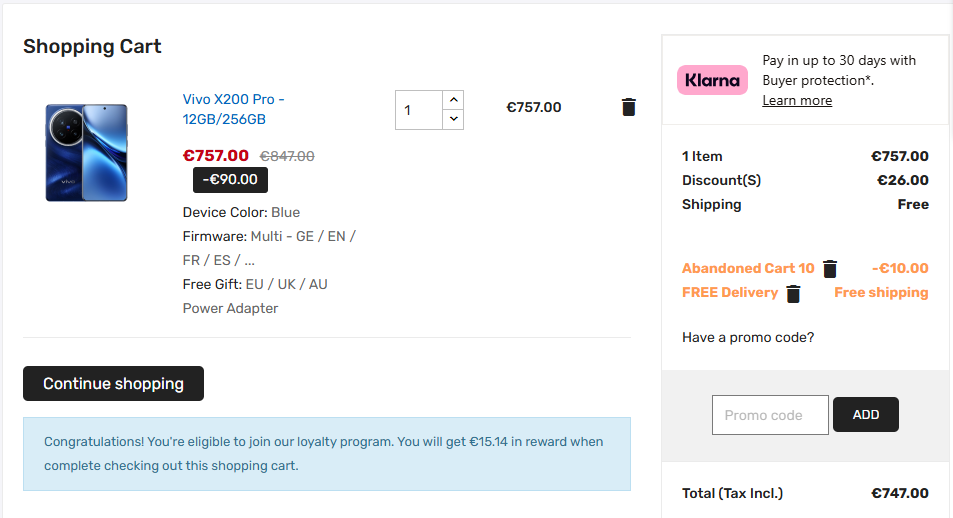
Task: Delete Vivo X200 Pro from cart
Action: (628, 107)
